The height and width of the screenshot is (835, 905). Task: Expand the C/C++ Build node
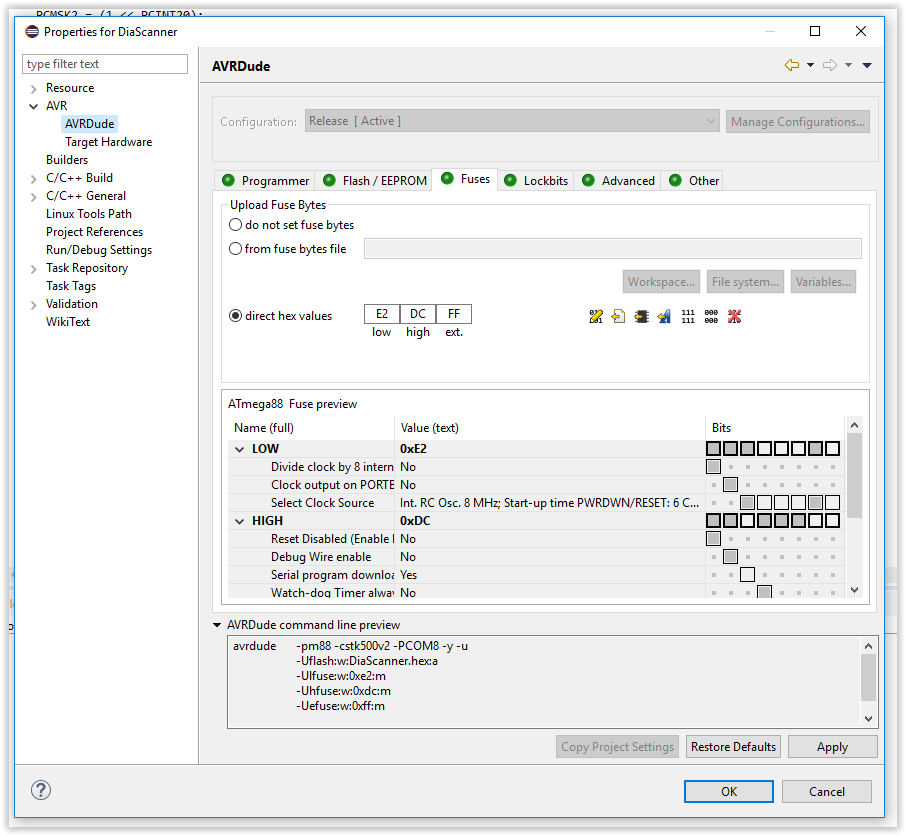33,179
